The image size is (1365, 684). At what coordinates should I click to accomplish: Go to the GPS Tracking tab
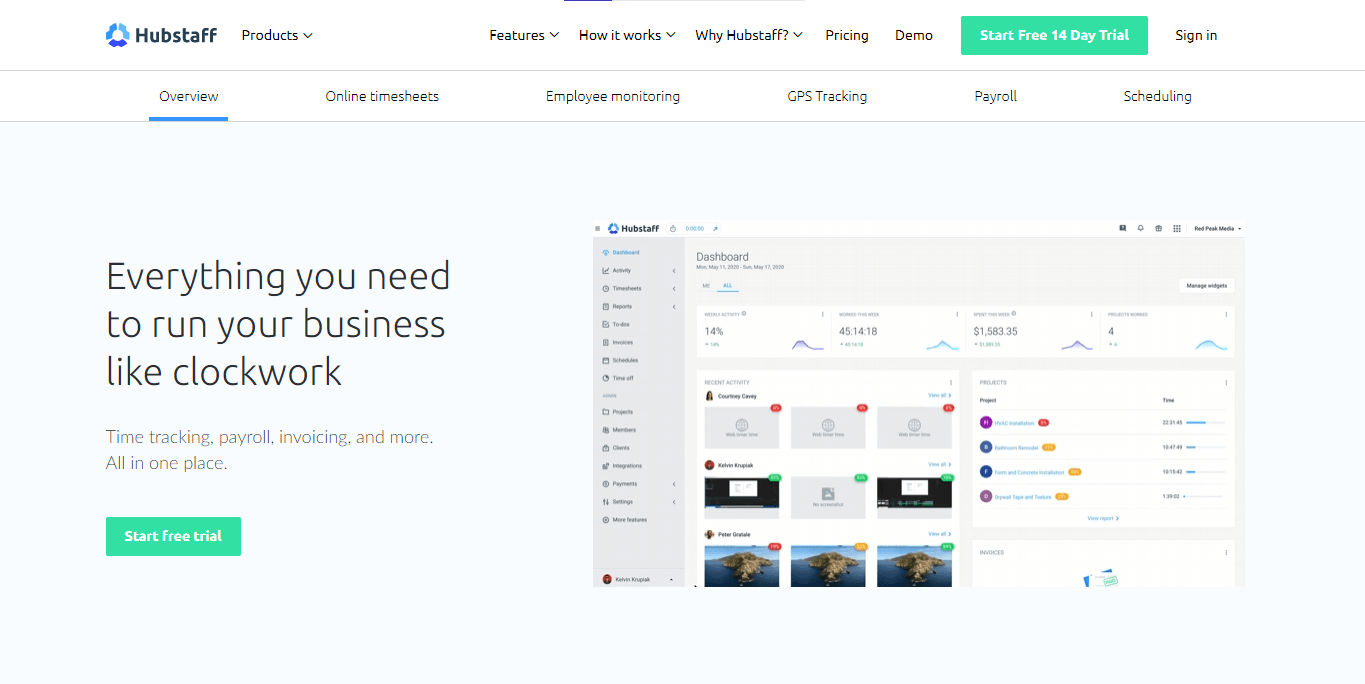[827, 96]
